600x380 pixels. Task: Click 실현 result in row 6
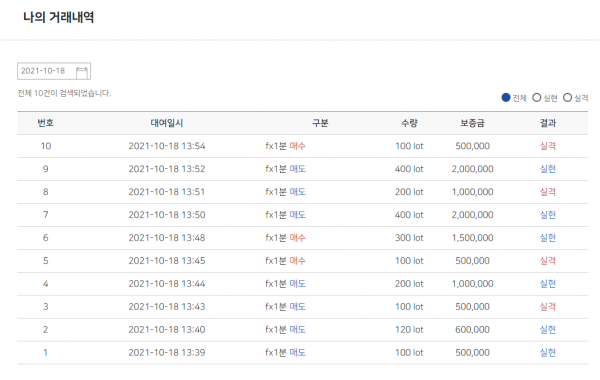(x=548, y=238)
